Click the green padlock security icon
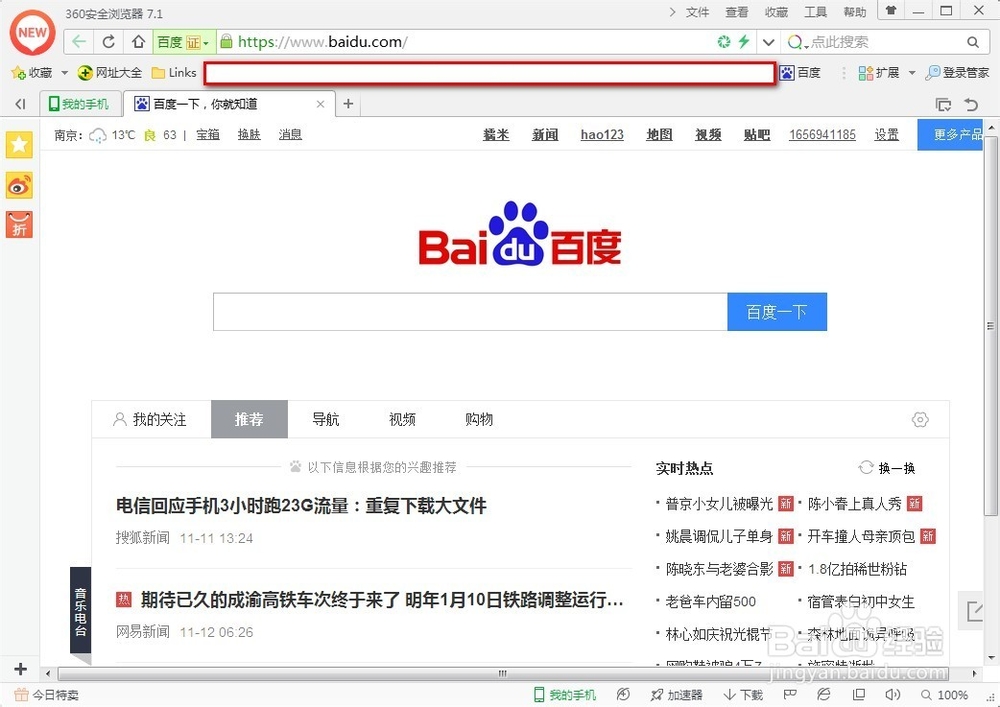This screenshot has width=1000, height=707. [226, 42]
